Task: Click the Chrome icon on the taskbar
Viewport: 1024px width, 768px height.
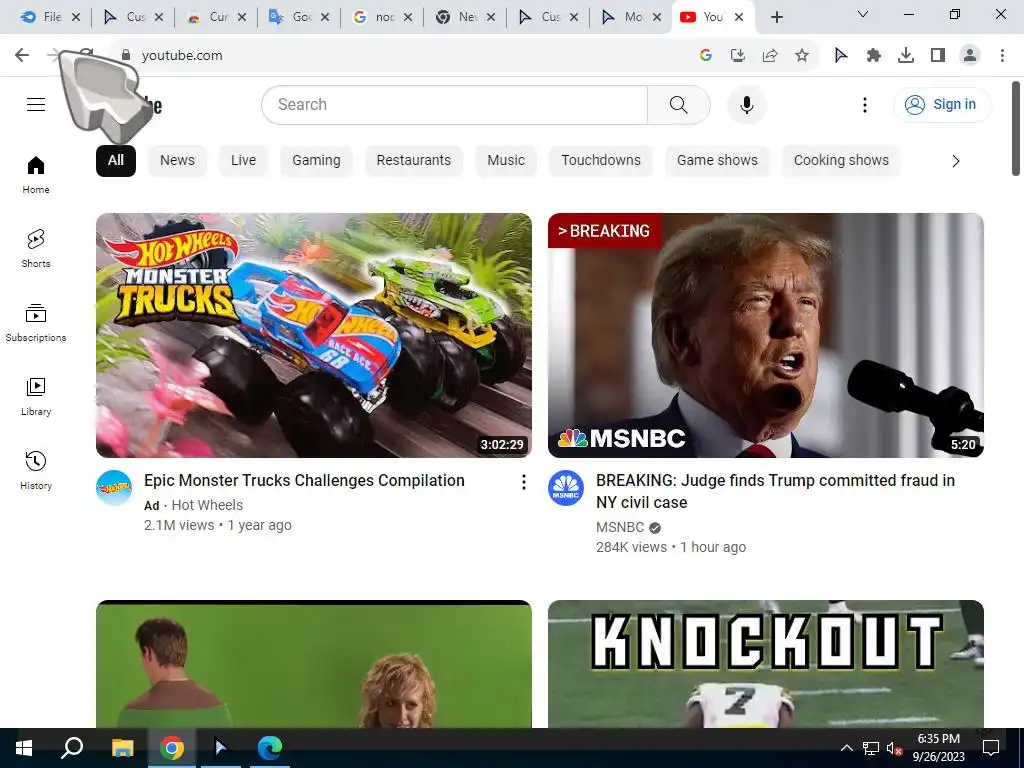Action: pos(172,748)
